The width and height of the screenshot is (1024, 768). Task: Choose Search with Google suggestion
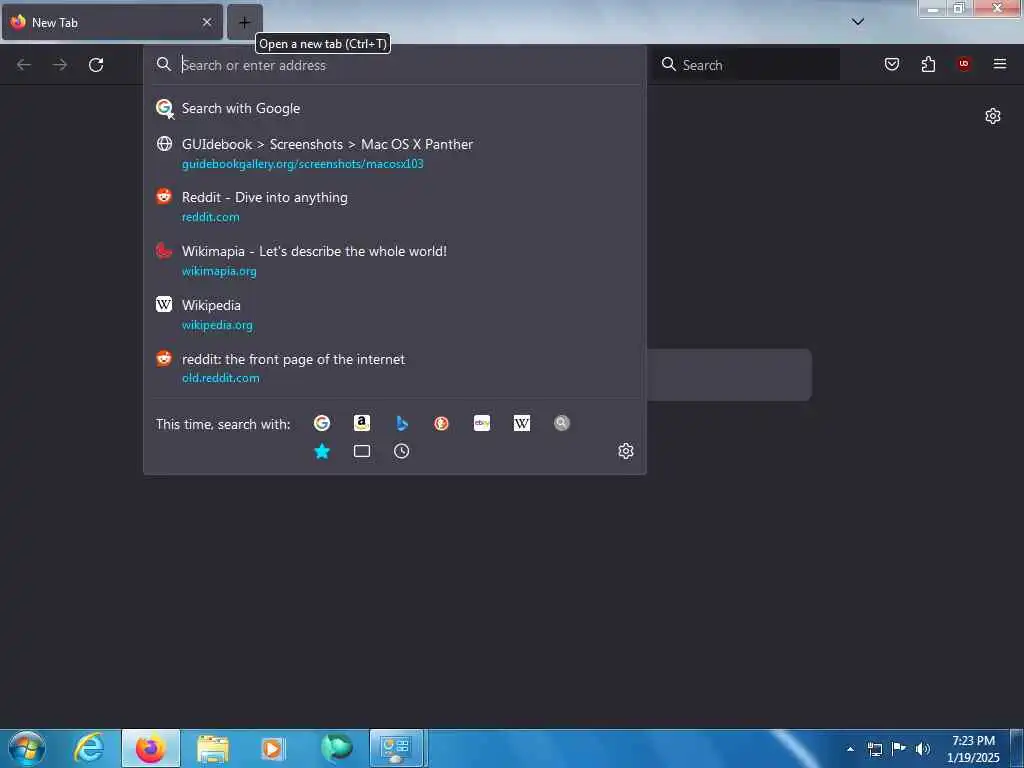[394, 108]
